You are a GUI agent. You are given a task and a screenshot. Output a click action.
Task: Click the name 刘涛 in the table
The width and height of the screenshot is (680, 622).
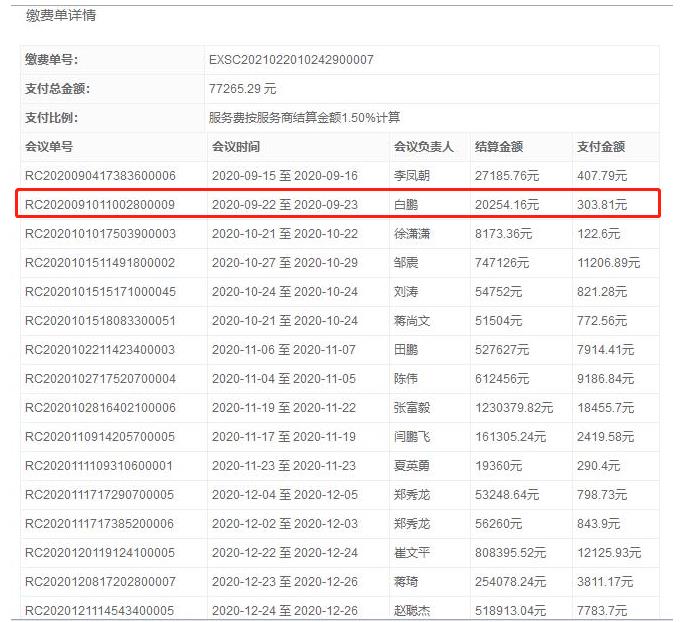point(407,292)
